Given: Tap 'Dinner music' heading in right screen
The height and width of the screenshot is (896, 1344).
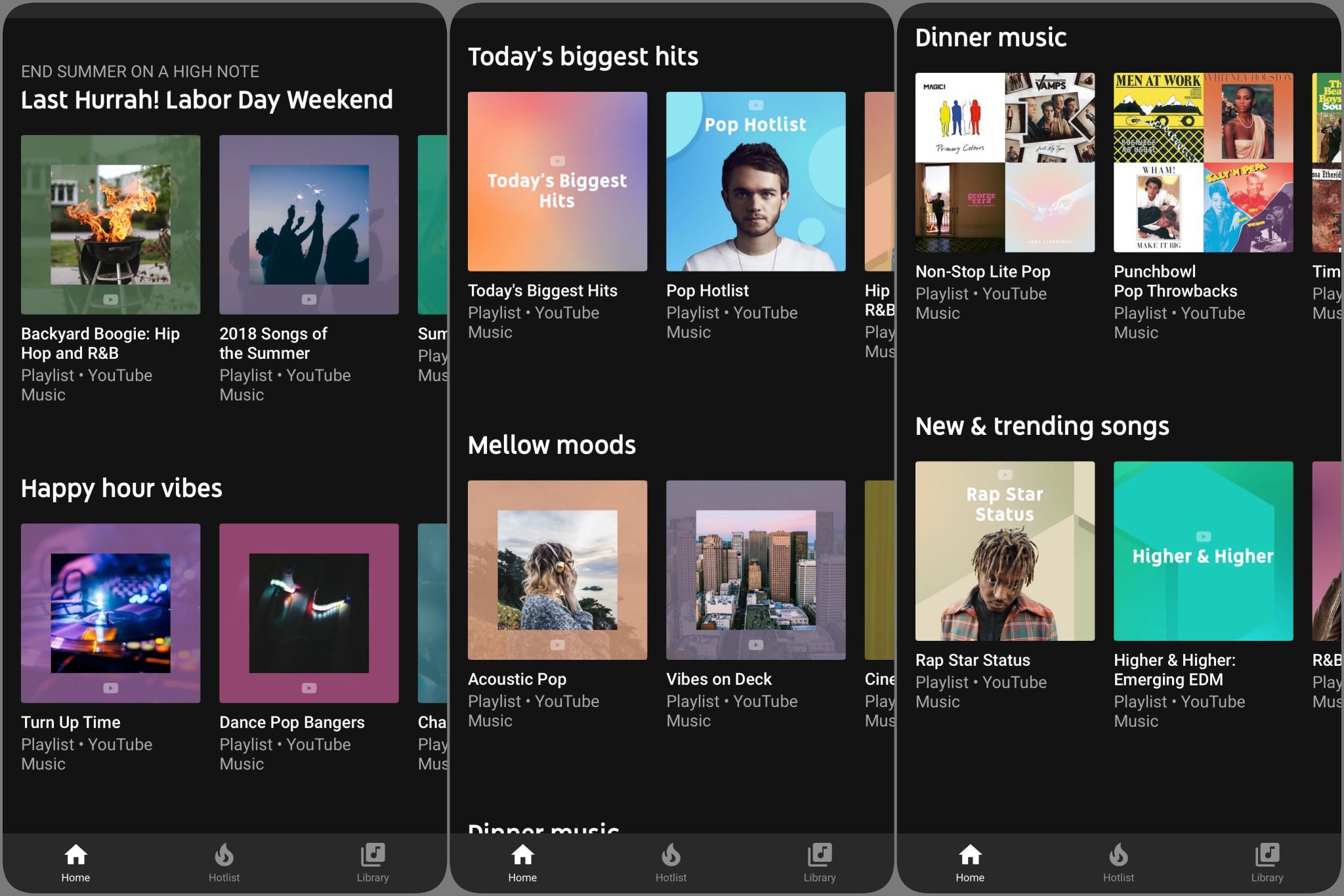Looking at the screenshot, I should [x=991, y=37].
